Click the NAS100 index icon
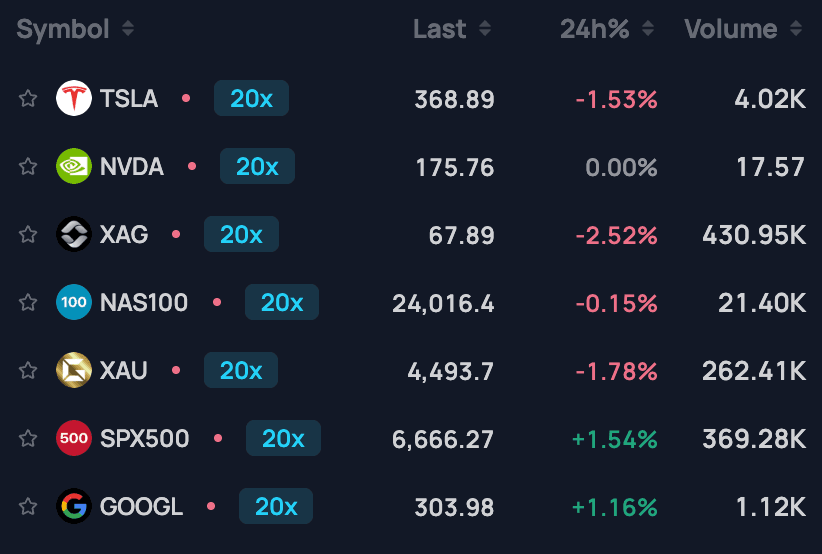The height and width of the screenshot is (554, 822). click(x=74, y=303)
